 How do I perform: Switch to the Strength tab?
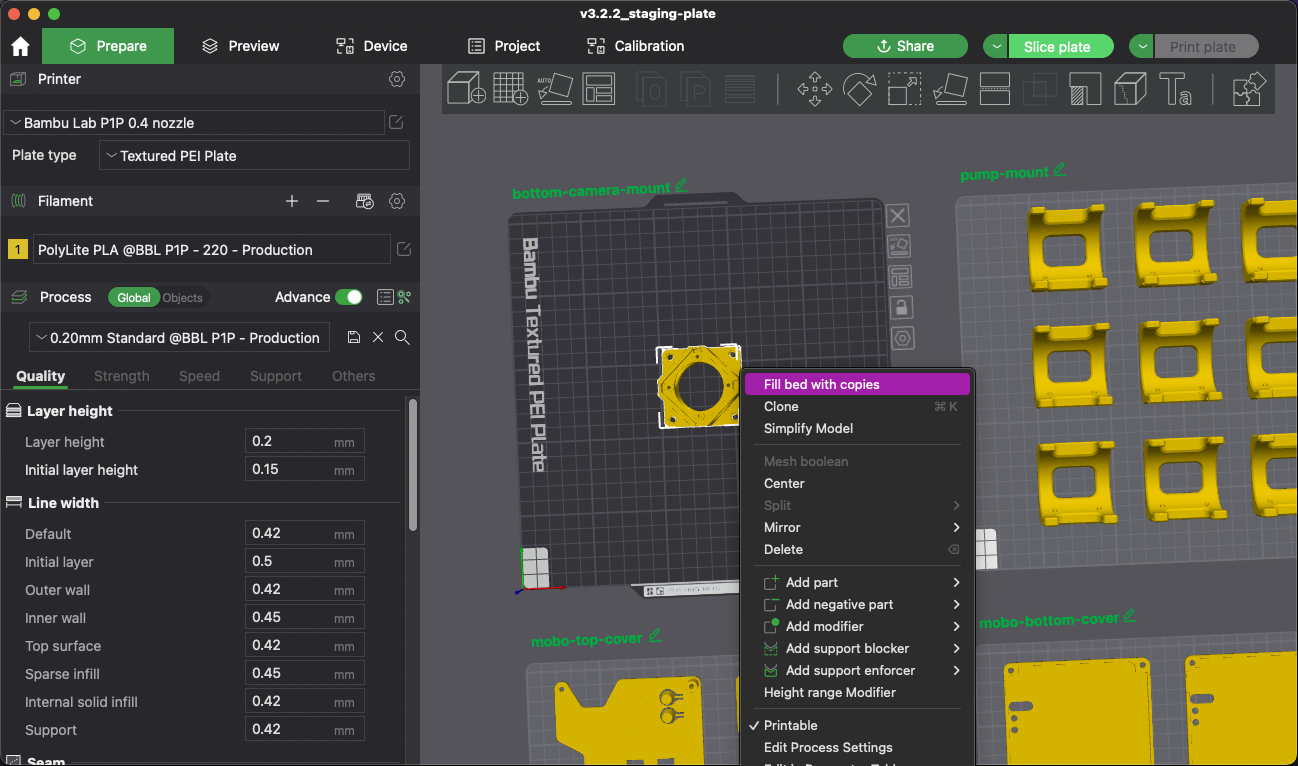coord(122,376)
